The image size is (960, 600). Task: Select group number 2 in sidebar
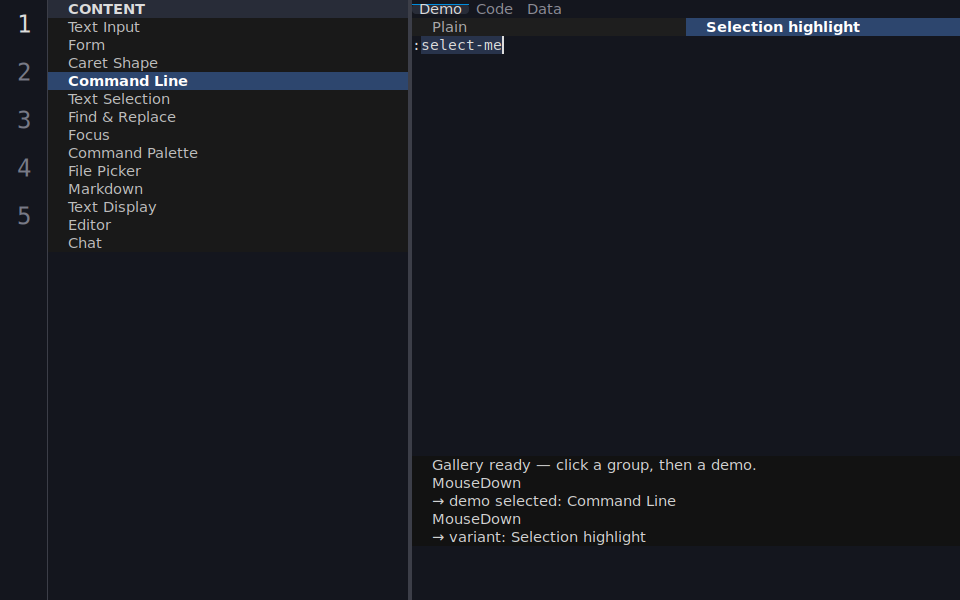click(24, 72)
